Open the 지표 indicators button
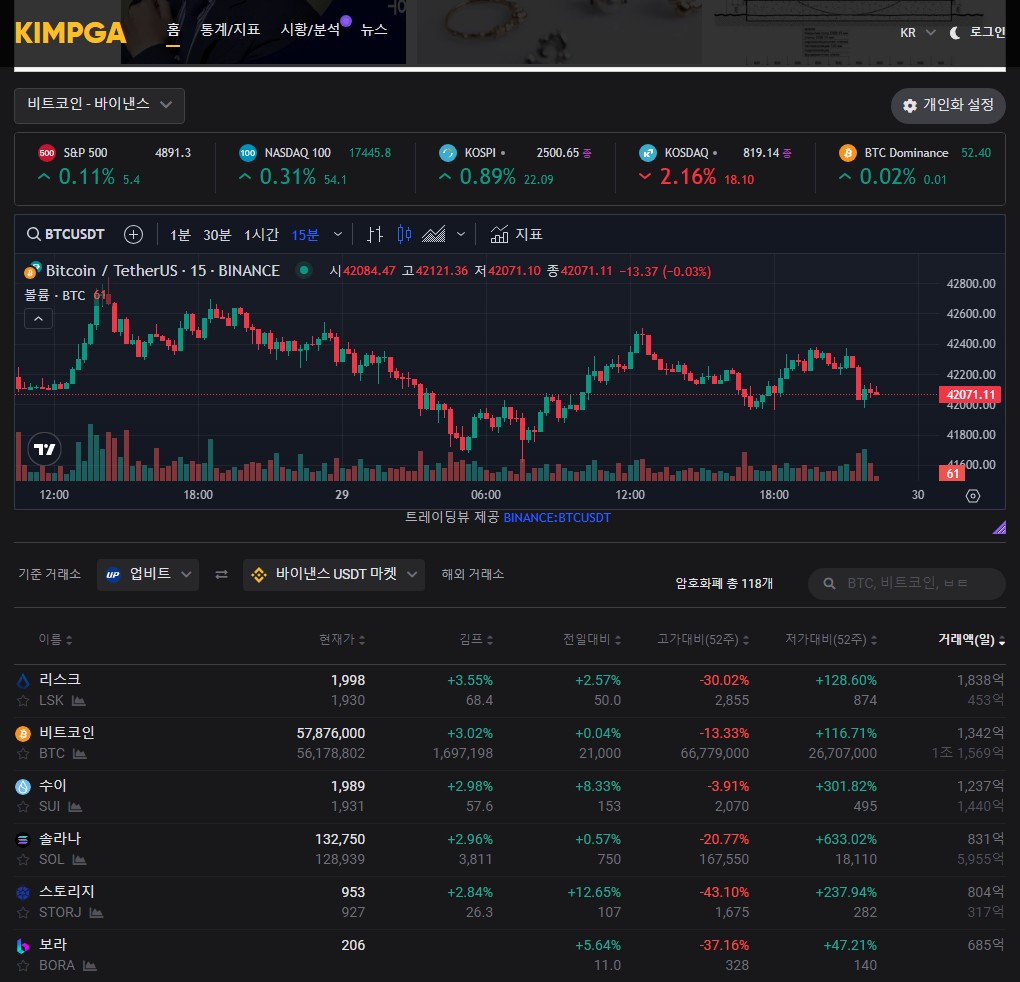Image resolution: width=1020 pixels, height=982 pixels. (x=517, y=234)
